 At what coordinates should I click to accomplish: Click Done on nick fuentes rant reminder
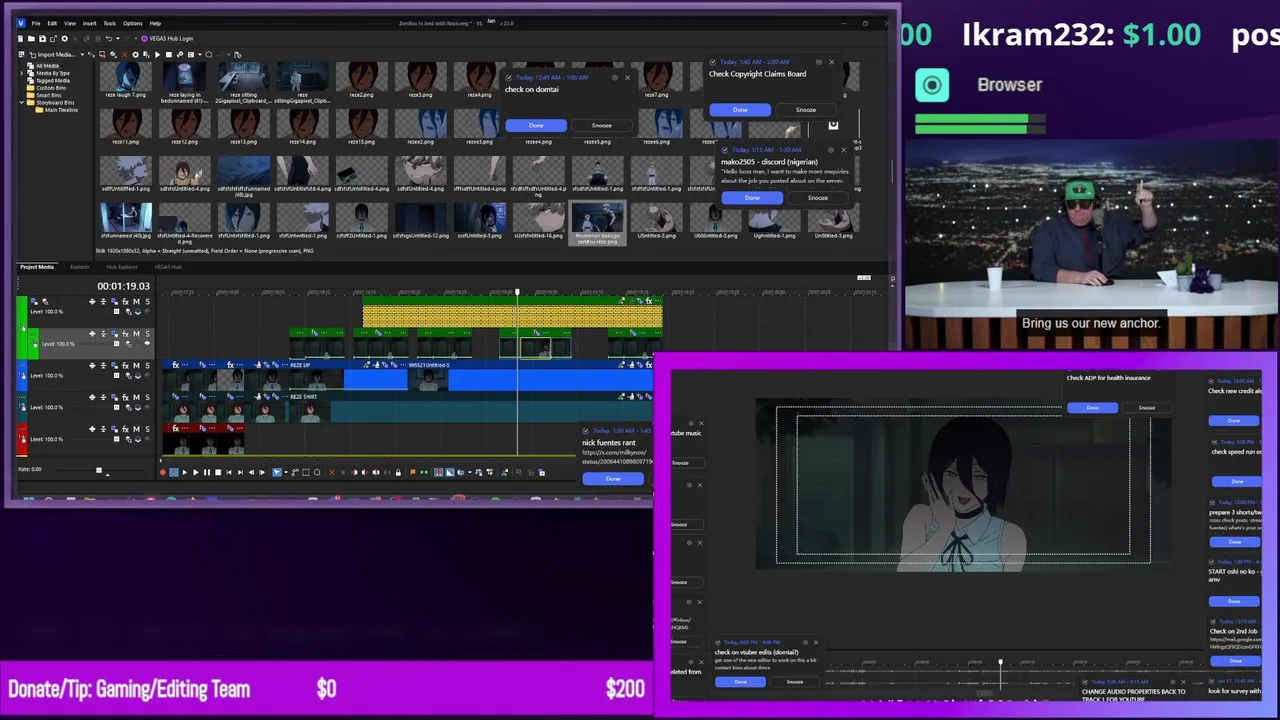click(x=613, y=479)
